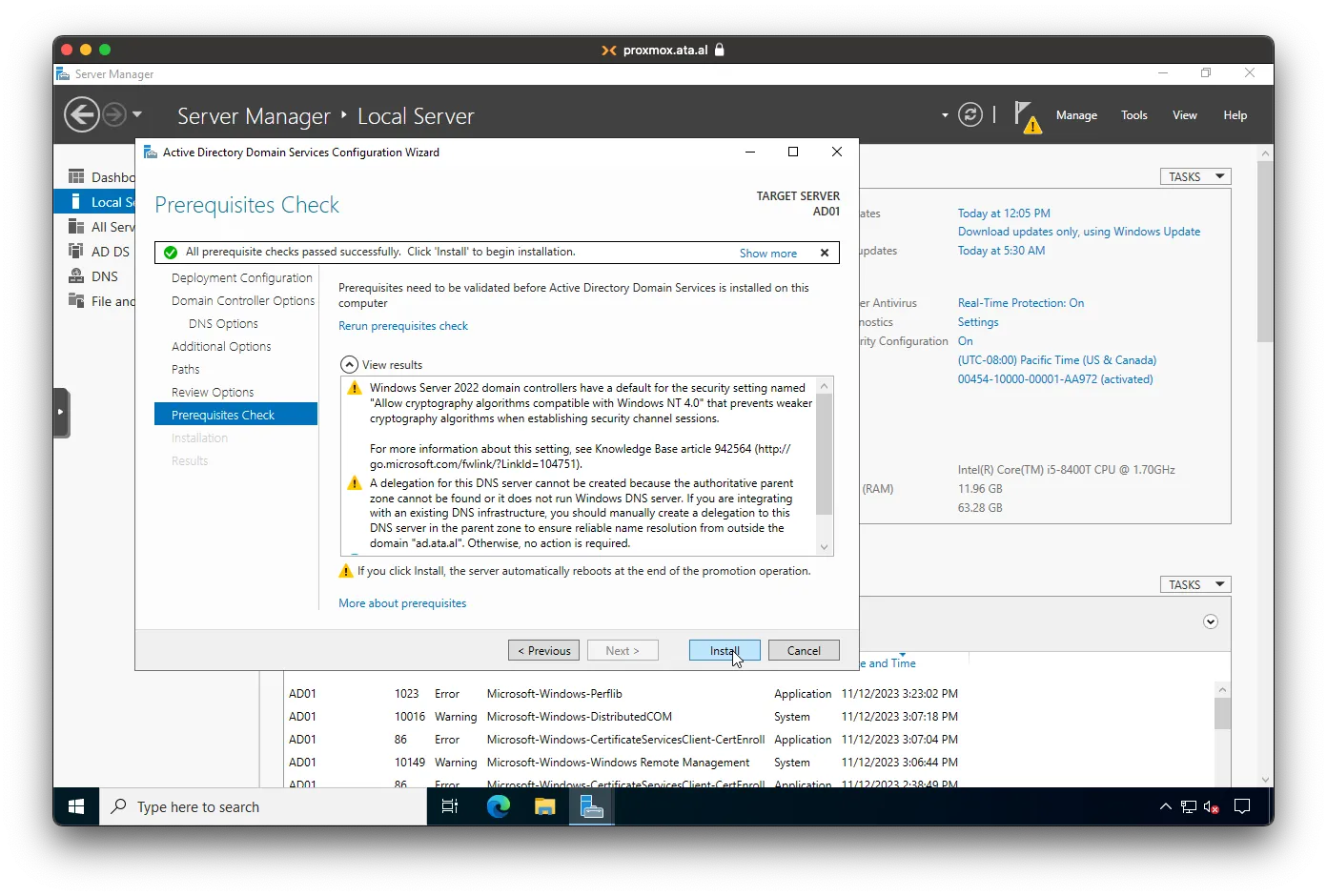The image size is (1327, 896).
Task: Select All Servers sidebar item
Action: (x=102, y=227)
